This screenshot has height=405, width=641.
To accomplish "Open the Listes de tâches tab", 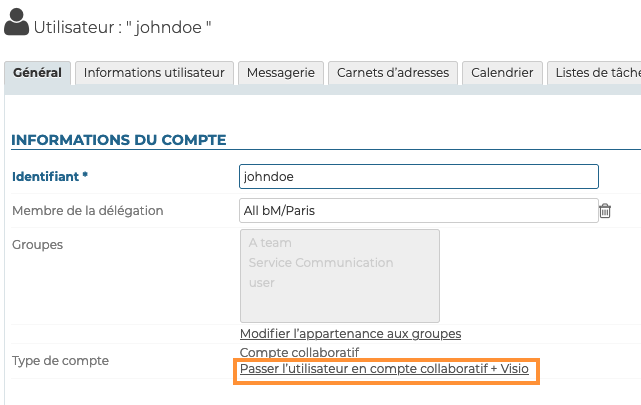I will (596, 73).
